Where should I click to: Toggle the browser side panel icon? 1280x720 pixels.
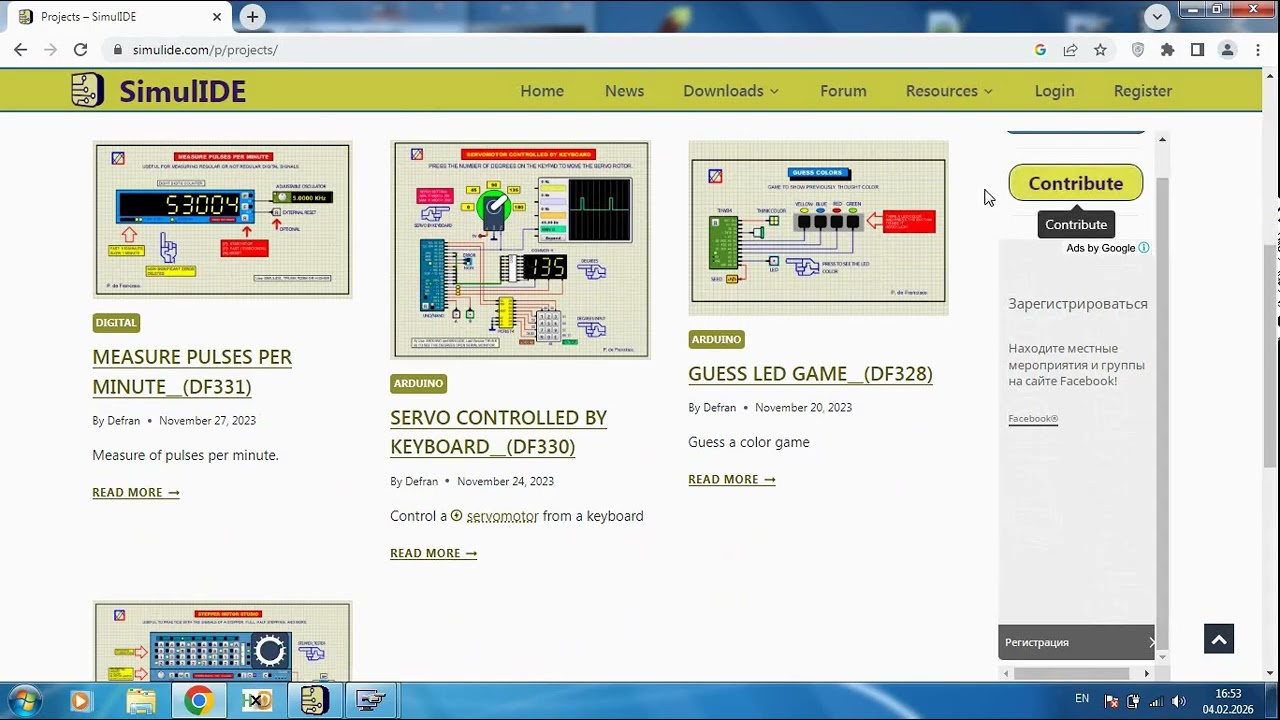(1197, 49)
